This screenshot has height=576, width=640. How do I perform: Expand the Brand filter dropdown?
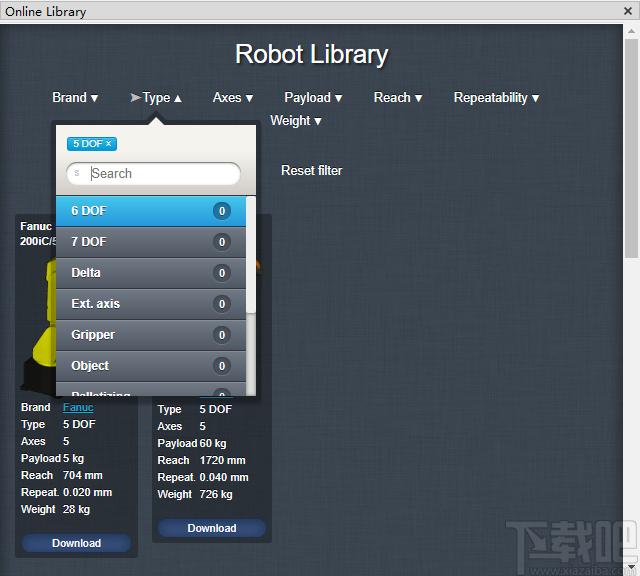pos(75,98)
